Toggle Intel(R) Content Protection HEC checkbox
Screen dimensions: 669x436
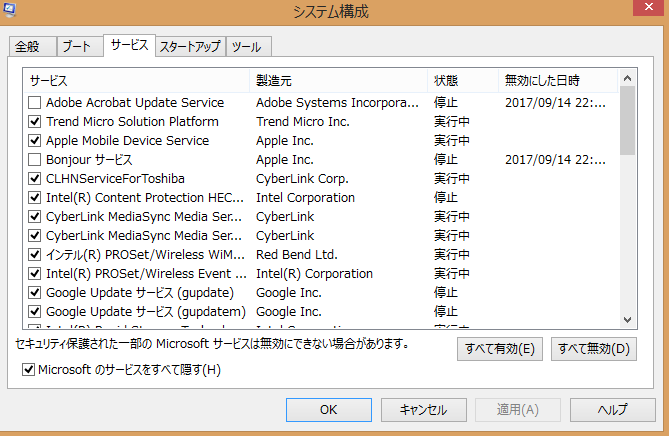tap(35, 198)
